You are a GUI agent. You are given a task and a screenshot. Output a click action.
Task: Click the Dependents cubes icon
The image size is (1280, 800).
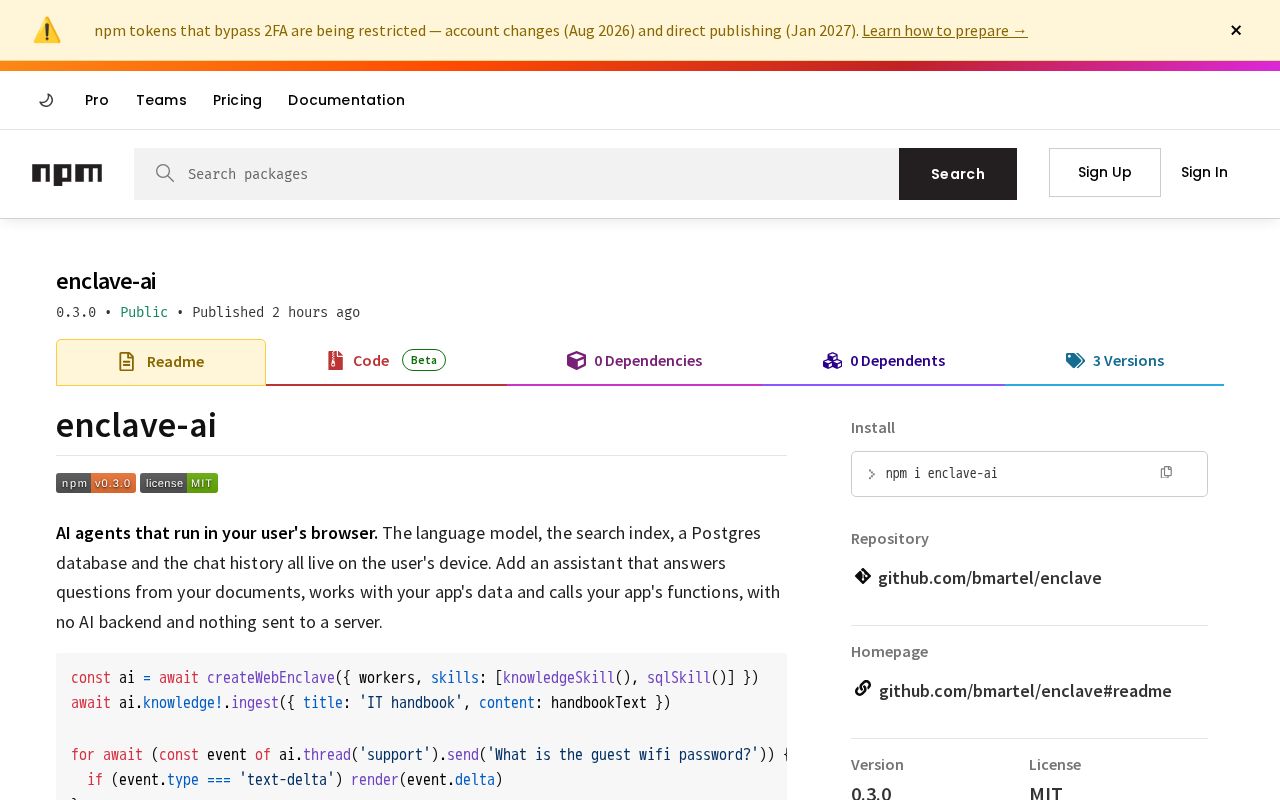click(832, 360)
